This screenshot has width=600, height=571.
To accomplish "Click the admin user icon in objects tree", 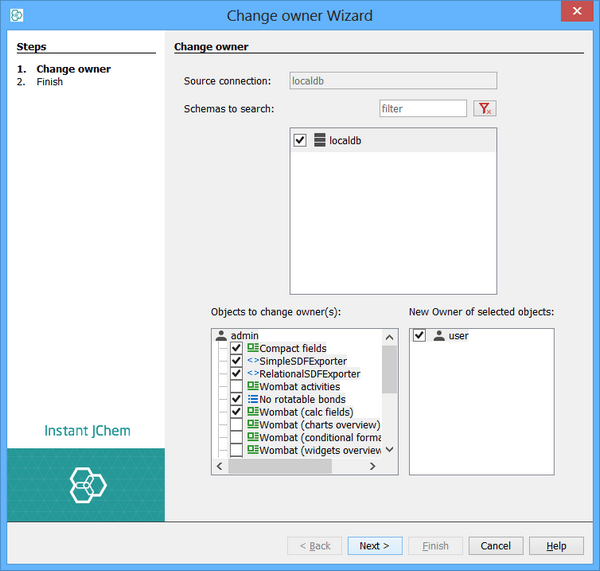I will pos(221,336).
